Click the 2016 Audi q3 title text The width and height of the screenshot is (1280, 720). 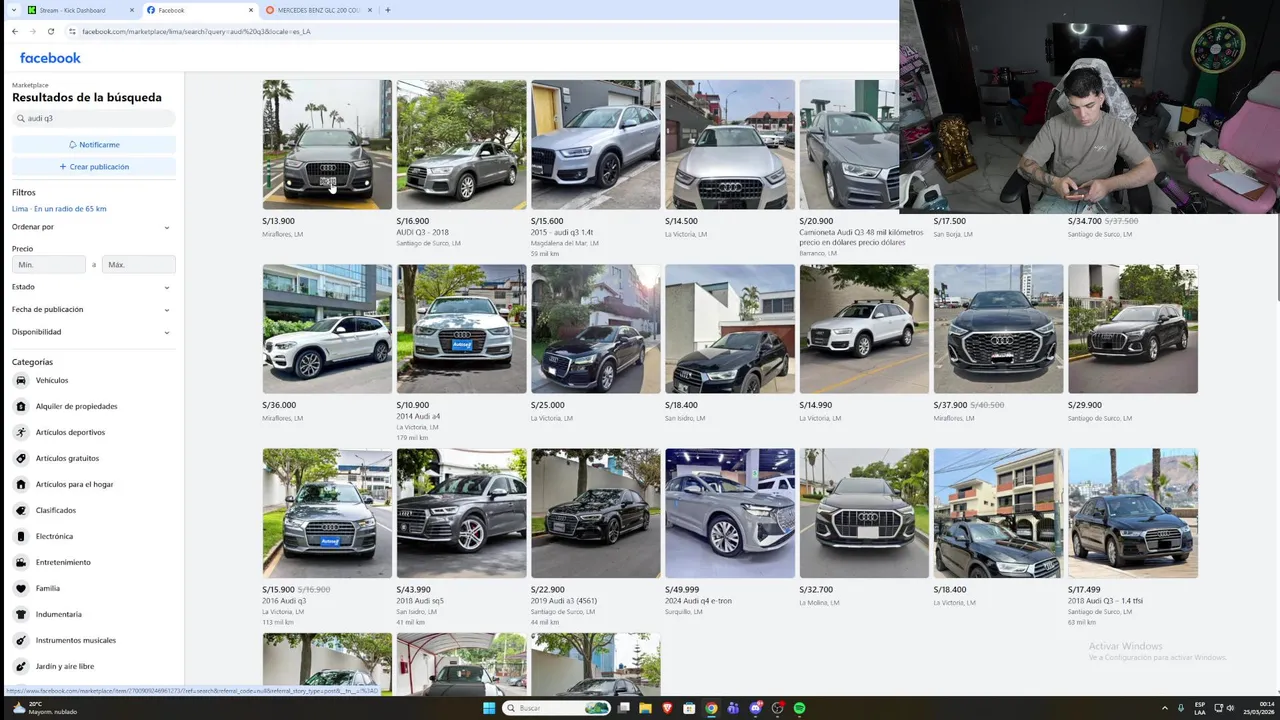(284, 601)
